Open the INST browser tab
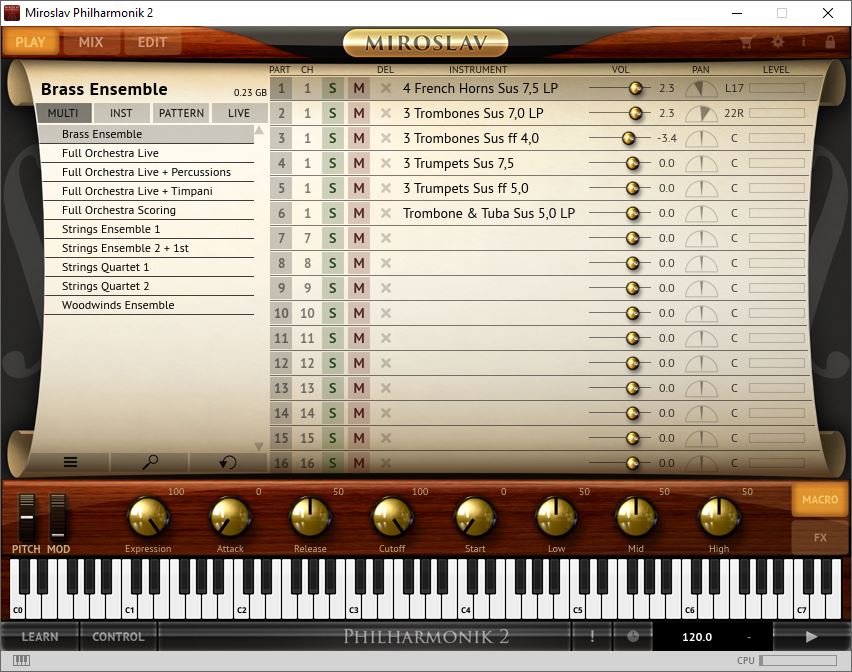The width and height of the screenshot is (852, 672). tap(121, 113)
